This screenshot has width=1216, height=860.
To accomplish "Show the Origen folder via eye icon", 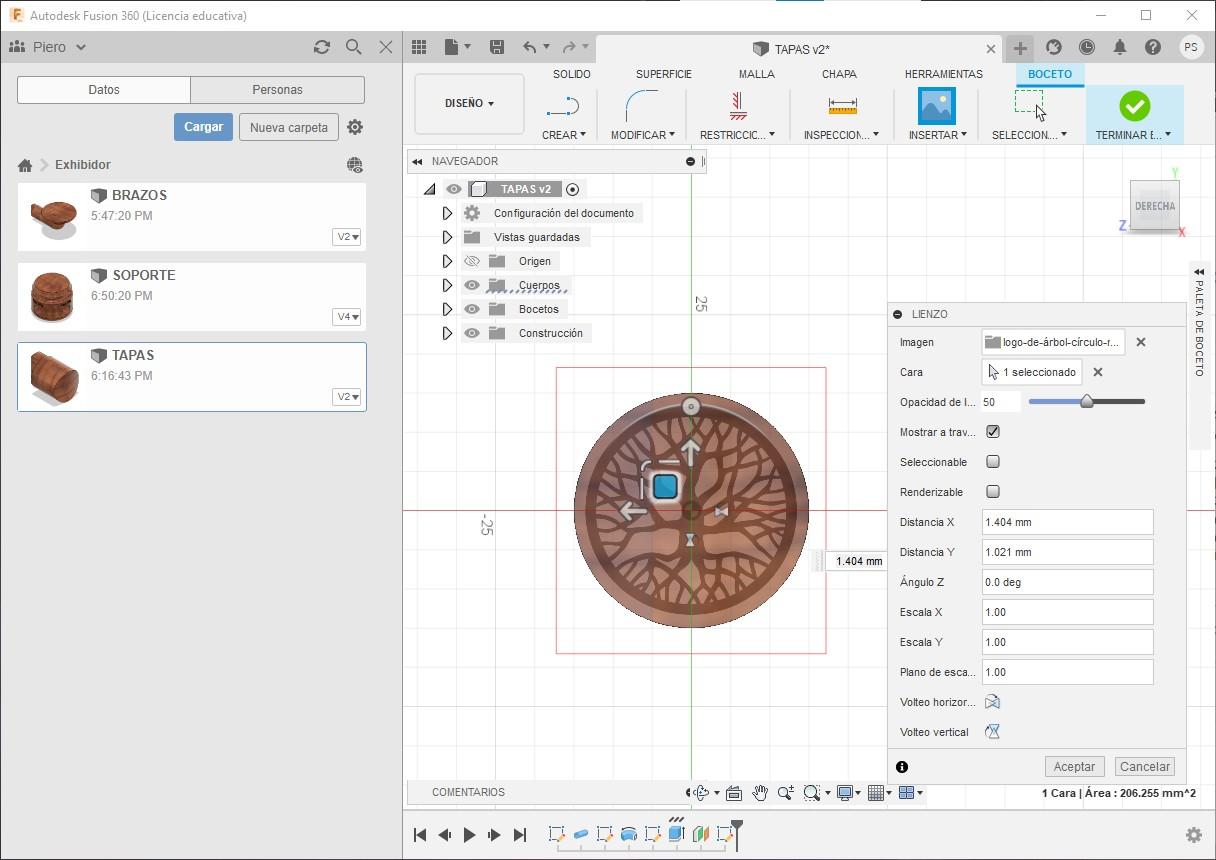I will click(x=472, y=261).
